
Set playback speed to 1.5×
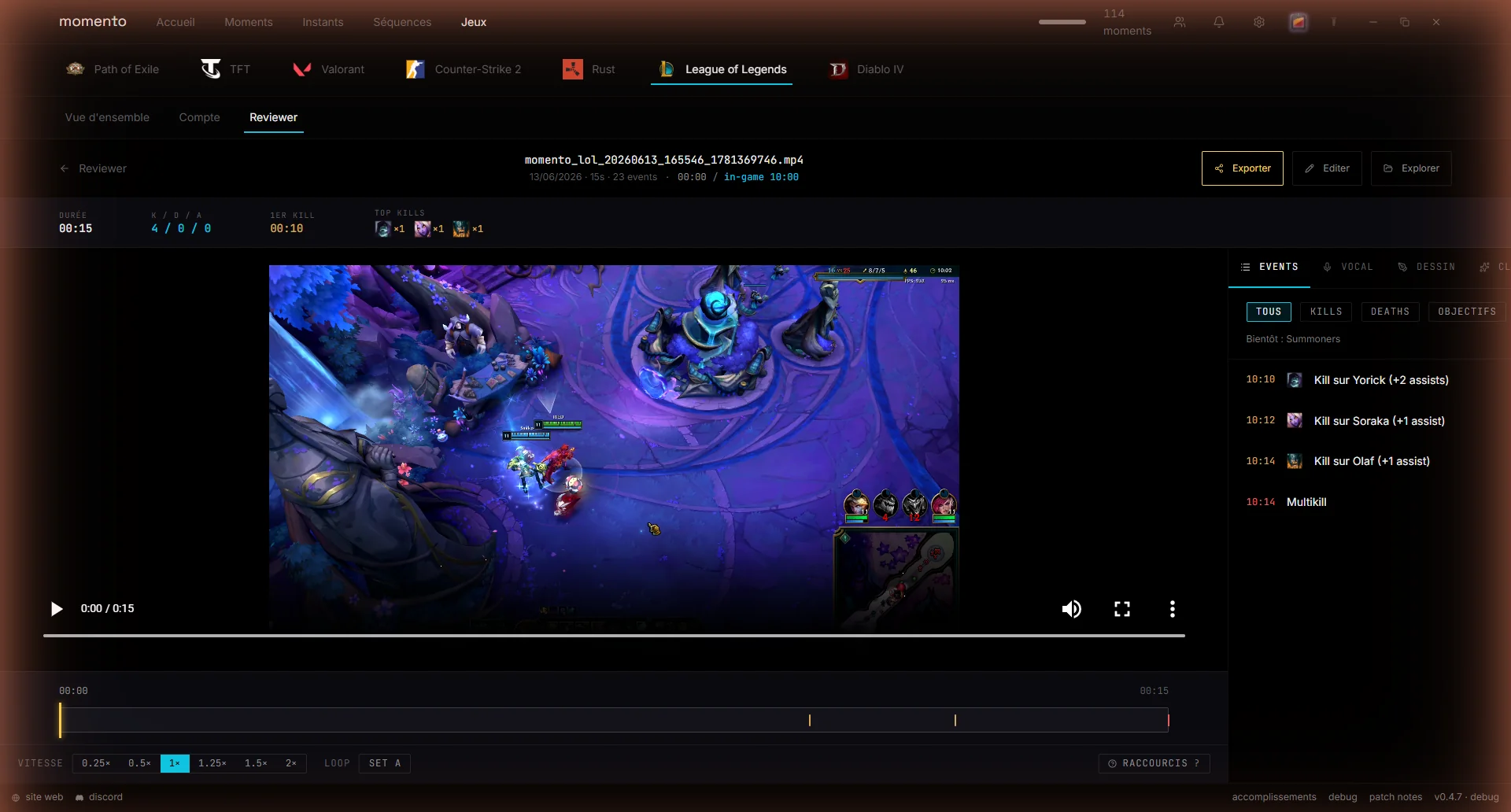[x=256, y=763]
